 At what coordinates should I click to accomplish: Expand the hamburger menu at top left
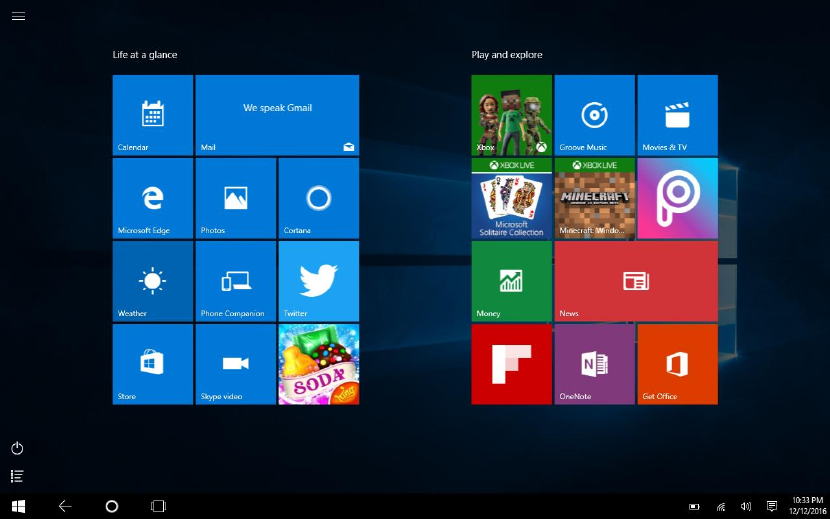pos(18,16)
